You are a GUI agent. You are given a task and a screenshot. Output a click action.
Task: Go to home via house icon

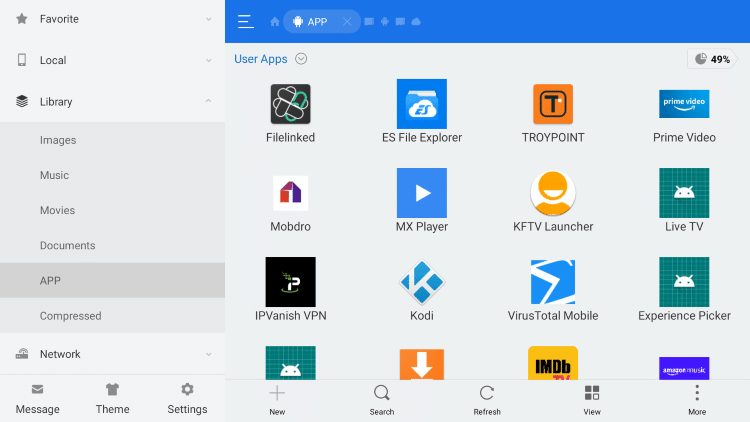[x=275, y=22]
